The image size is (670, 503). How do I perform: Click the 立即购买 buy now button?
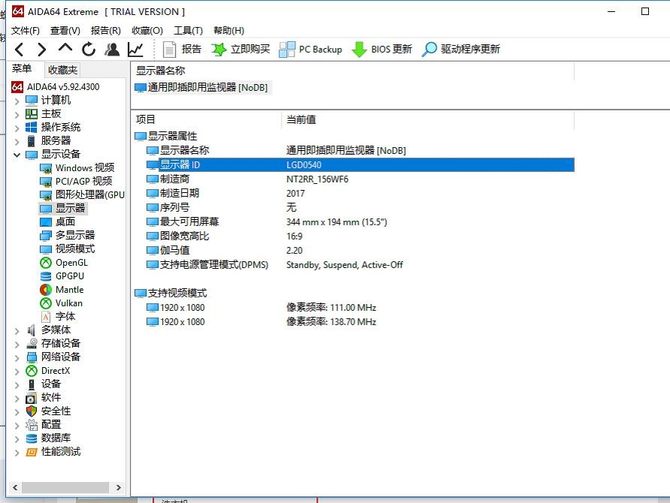[241, 50]
